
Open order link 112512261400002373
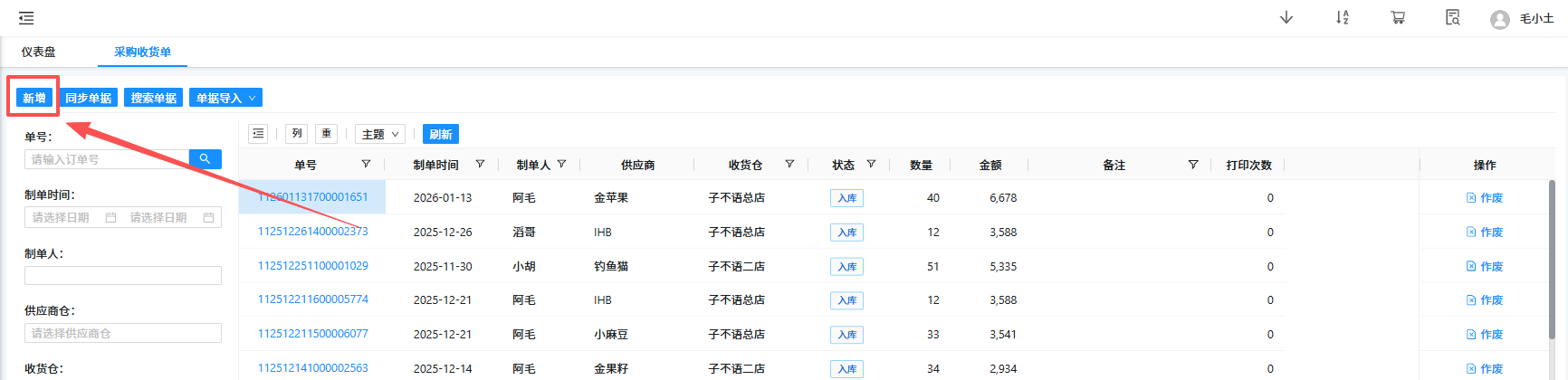313,232
